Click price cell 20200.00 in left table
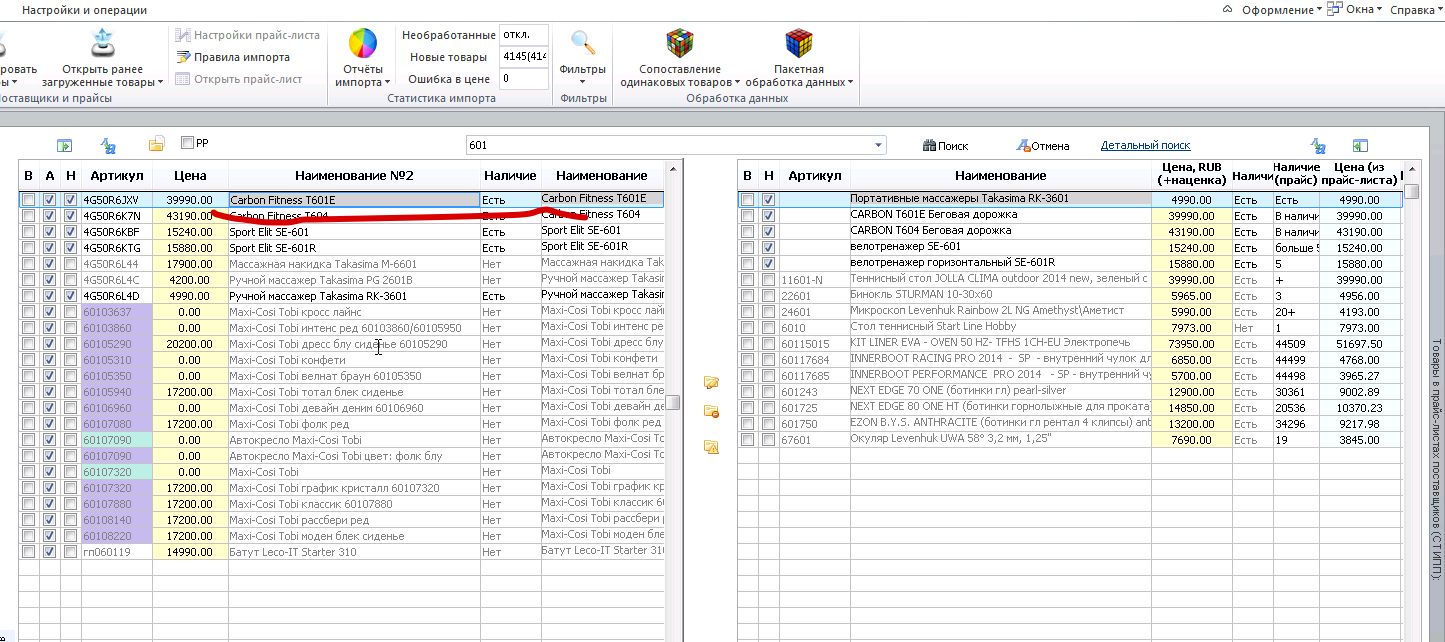Screen dimensions: 1445x642 tap(190, 344)
